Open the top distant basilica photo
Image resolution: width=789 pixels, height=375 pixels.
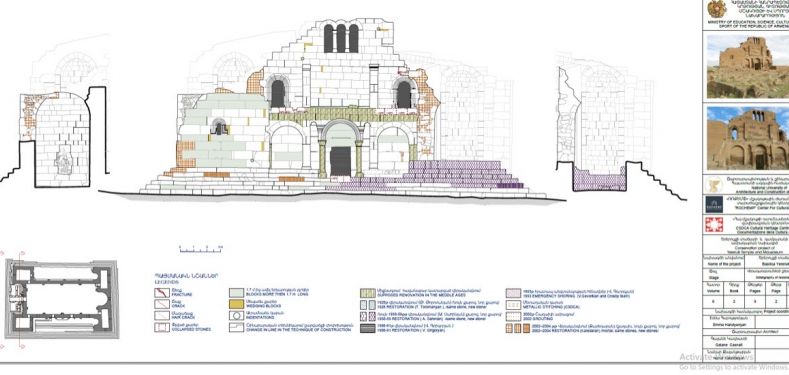coord(748,66)
